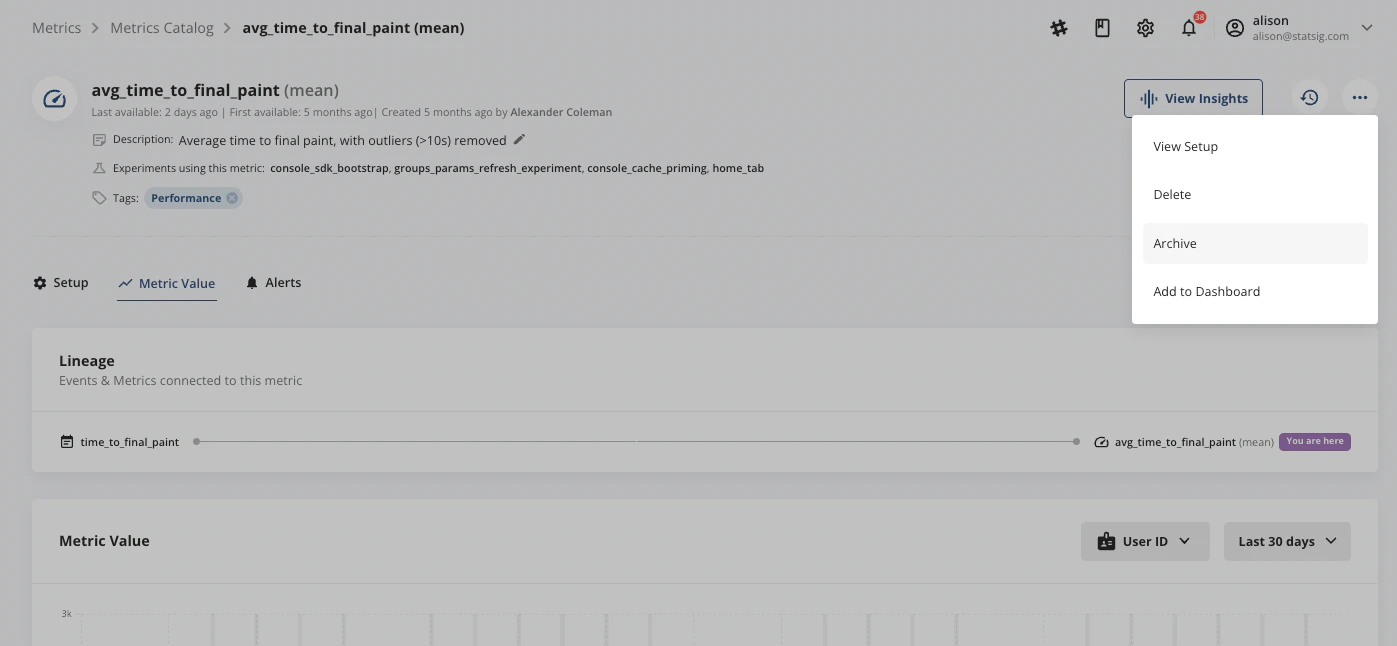Screen dimensions: 1397x646
Task: Click the gauge metric icon beside title
Action: coord(55,99)
